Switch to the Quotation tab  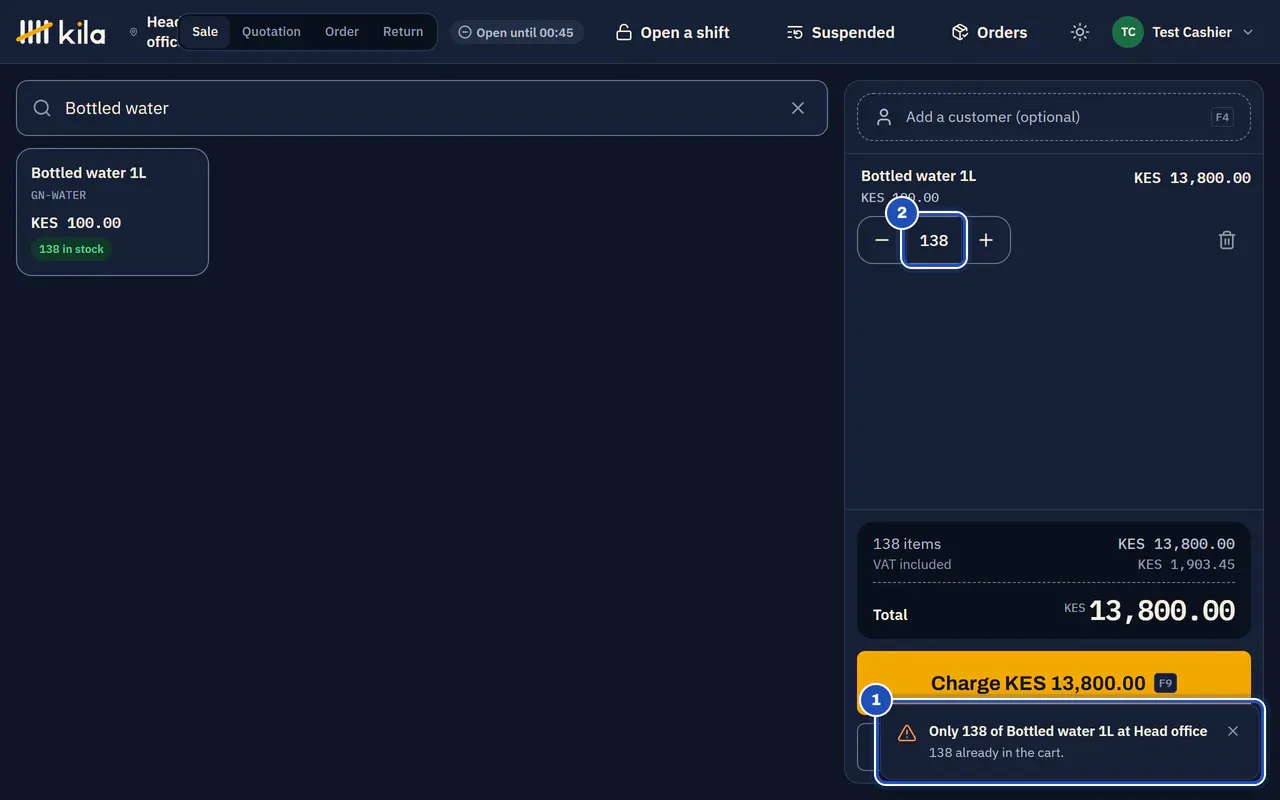tap(271, 32)
